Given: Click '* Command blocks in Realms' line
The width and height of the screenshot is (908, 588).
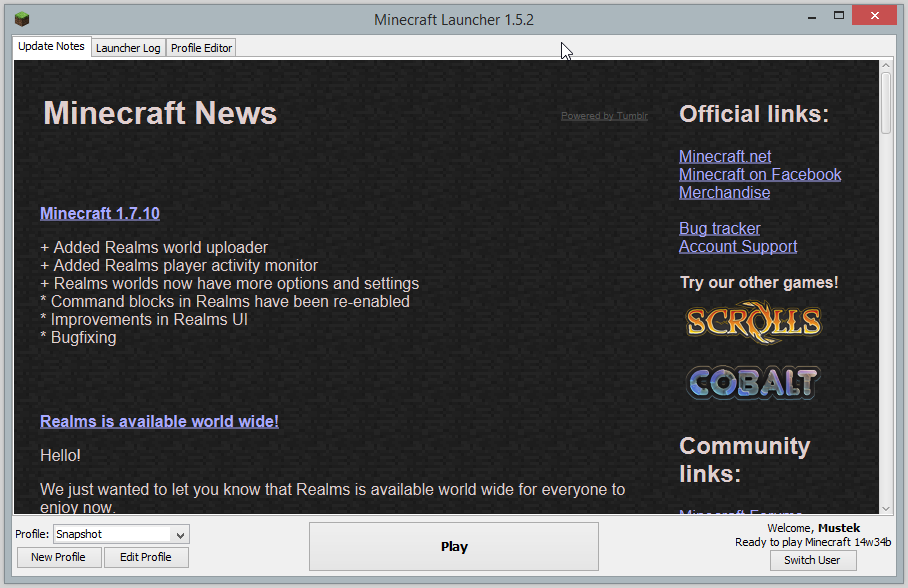Looking at the screenshot, I should click(x=225, y=301).
